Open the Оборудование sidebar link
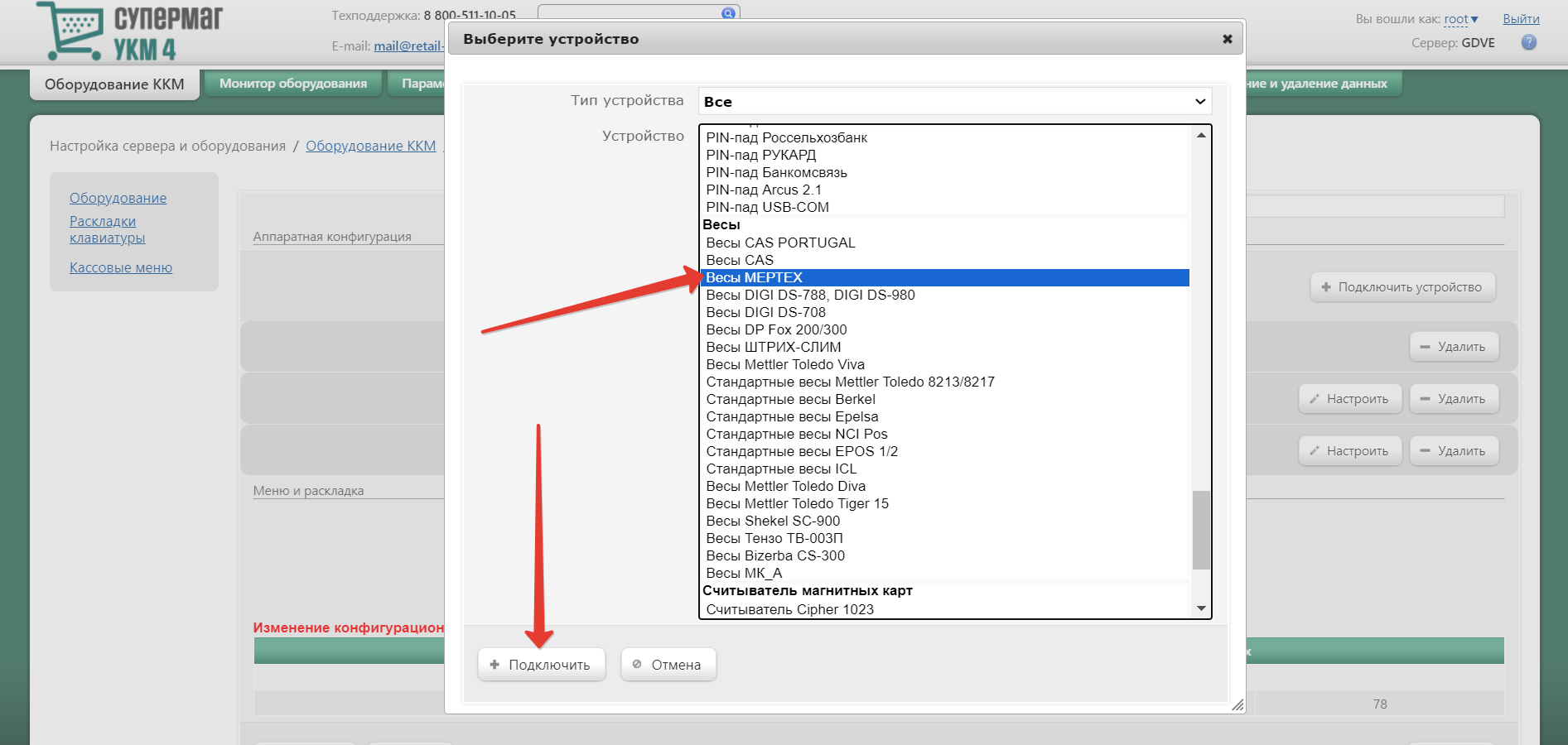The height and width of the screenshot is (745, 1568). pos(118,198)
